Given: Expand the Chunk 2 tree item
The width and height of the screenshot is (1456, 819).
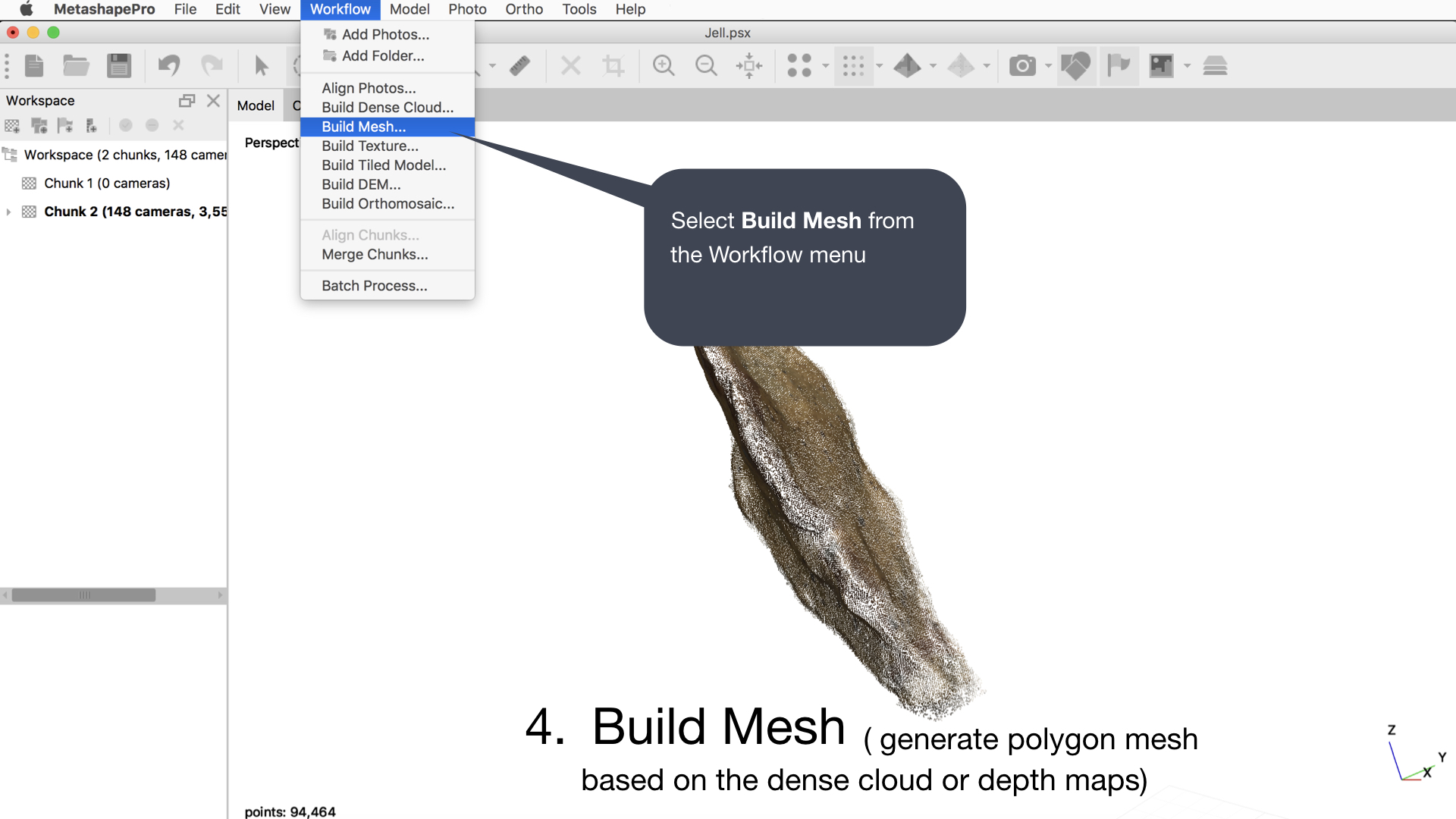Looking at the screenshot, I should coord(8,212).
